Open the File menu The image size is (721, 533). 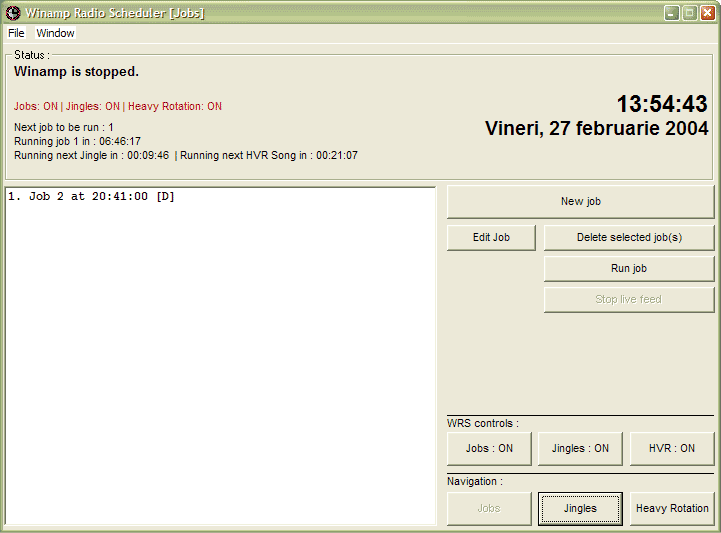pos(16,33)
